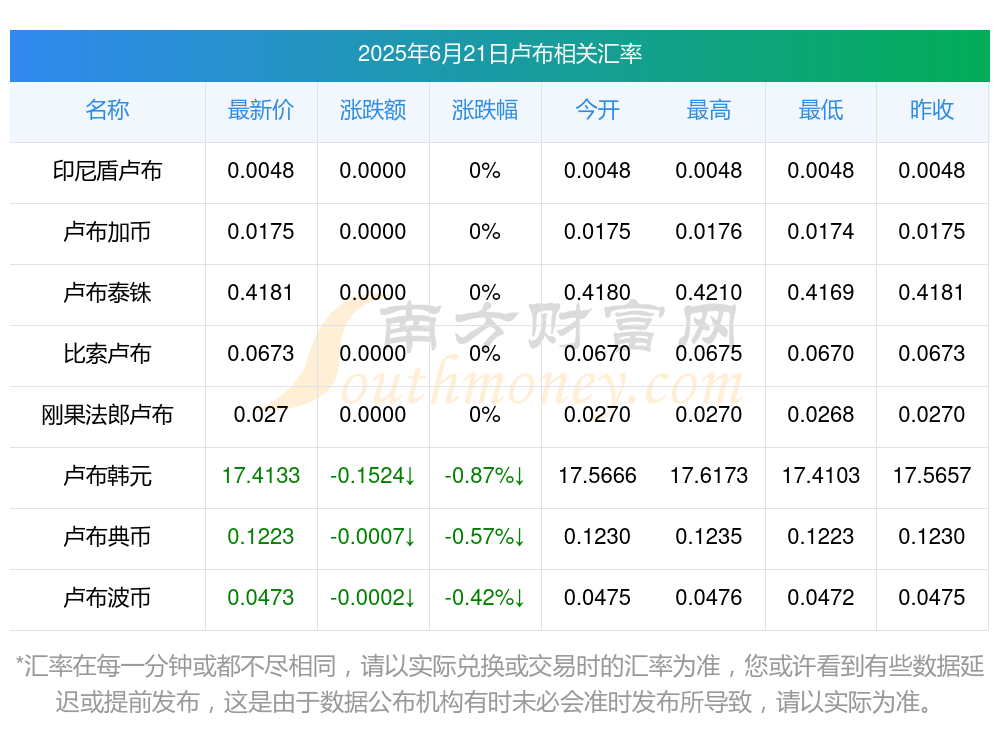Select 比索卢布 latest price 0.0673 under 最新价
The image size is (1000, 733).
tap(261, 353)
